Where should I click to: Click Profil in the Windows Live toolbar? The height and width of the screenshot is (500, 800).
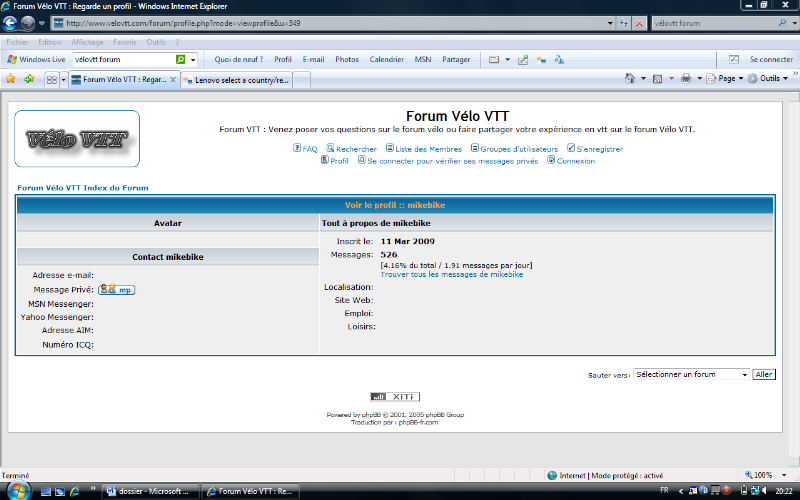coord(283,59)
